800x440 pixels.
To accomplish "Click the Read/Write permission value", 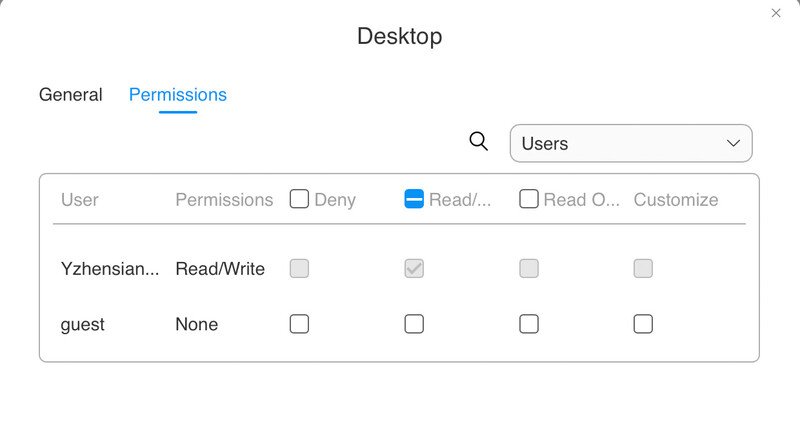I will 220,268.
